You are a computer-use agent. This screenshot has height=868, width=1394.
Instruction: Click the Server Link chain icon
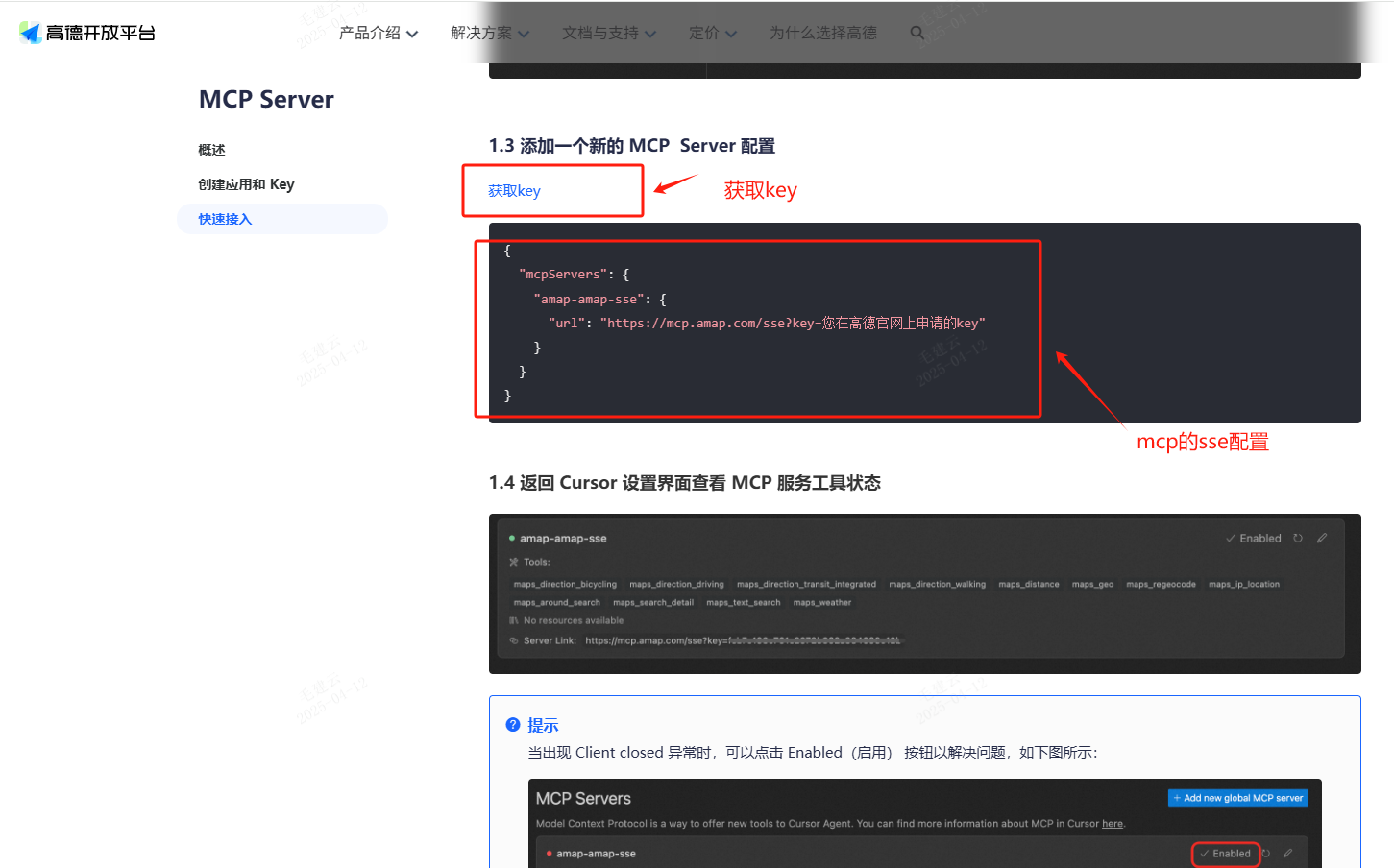(514, 640)
